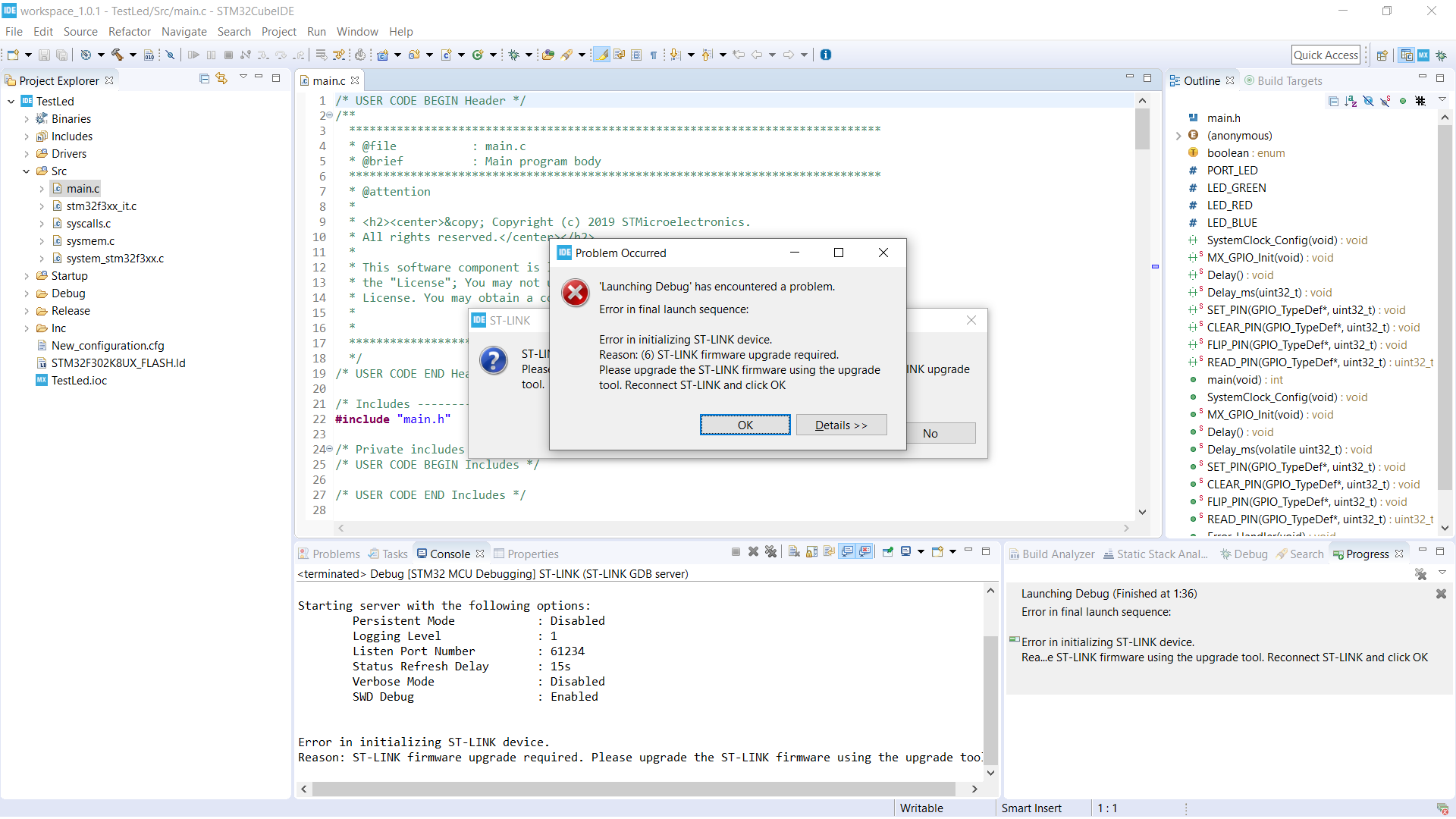Viewport: 1456px width, 819px height.
Task: Collapse the Src folder node
Action: coord(27,171)
